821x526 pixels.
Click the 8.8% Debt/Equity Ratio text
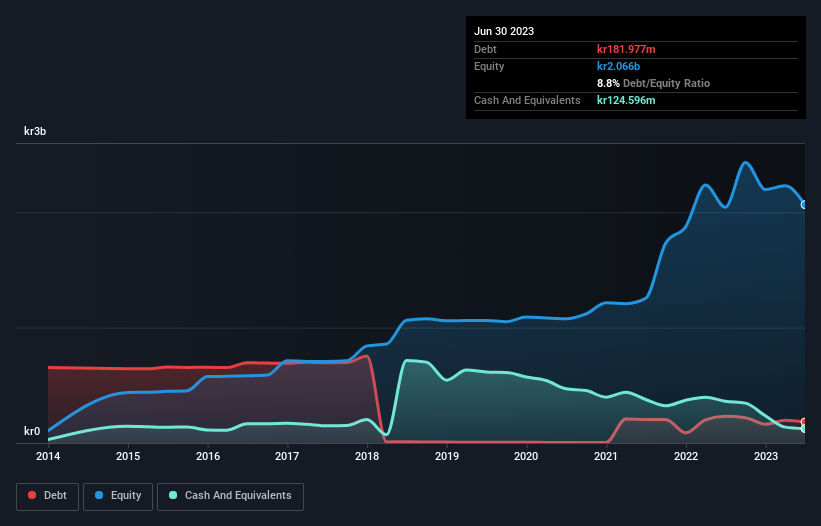click(653, 83)
